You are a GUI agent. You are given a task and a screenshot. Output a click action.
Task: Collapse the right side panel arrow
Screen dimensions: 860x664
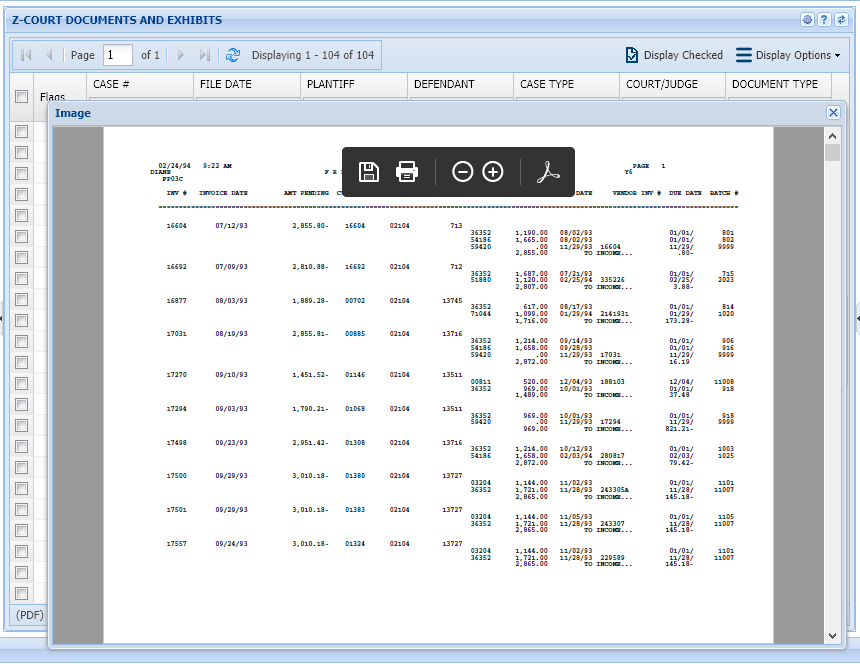pos(857,318)
